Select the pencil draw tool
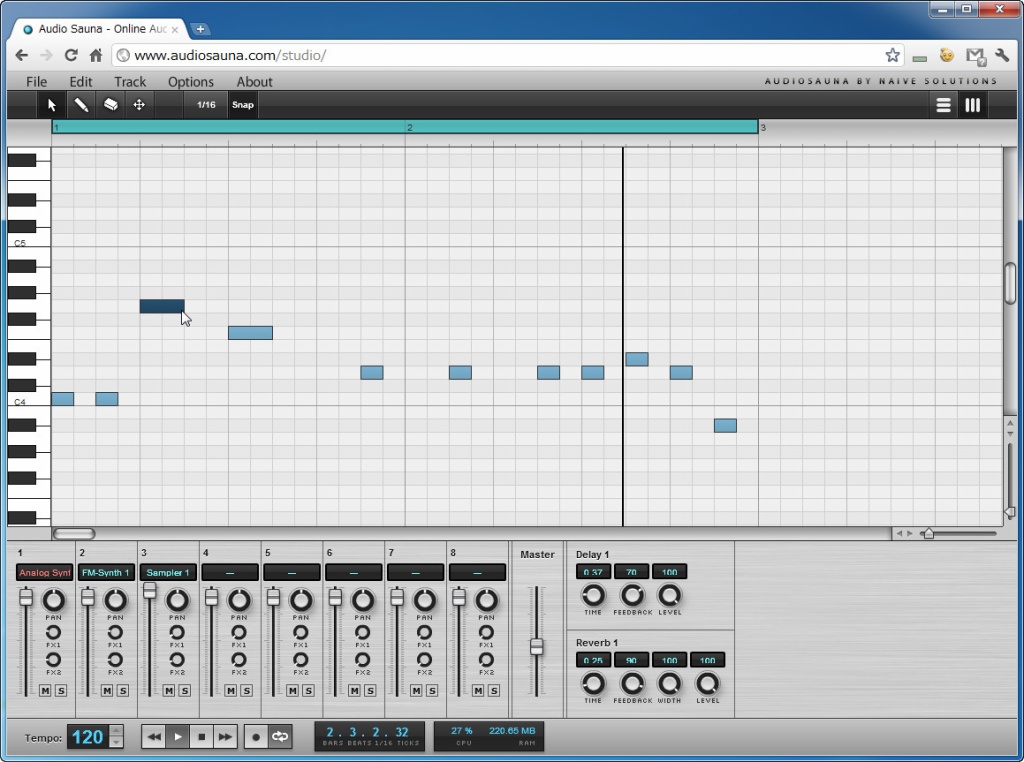The image size is (1024, 762). (81, 104)
